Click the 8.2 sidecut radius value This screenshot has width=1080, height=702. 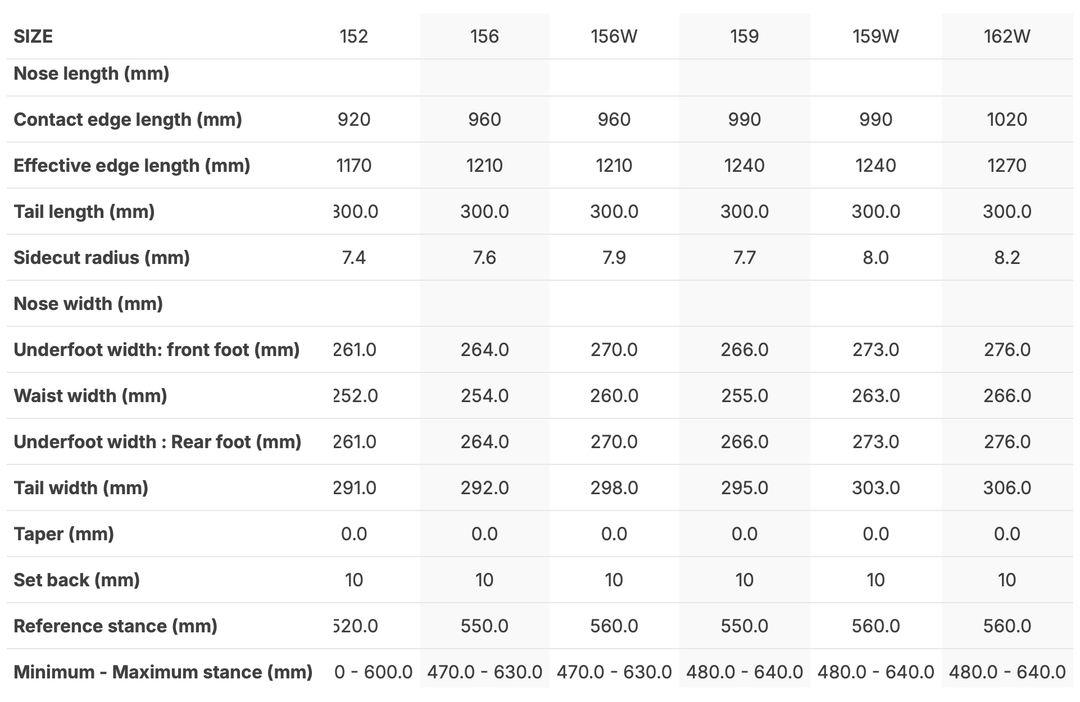click(x=1007, y=257)
